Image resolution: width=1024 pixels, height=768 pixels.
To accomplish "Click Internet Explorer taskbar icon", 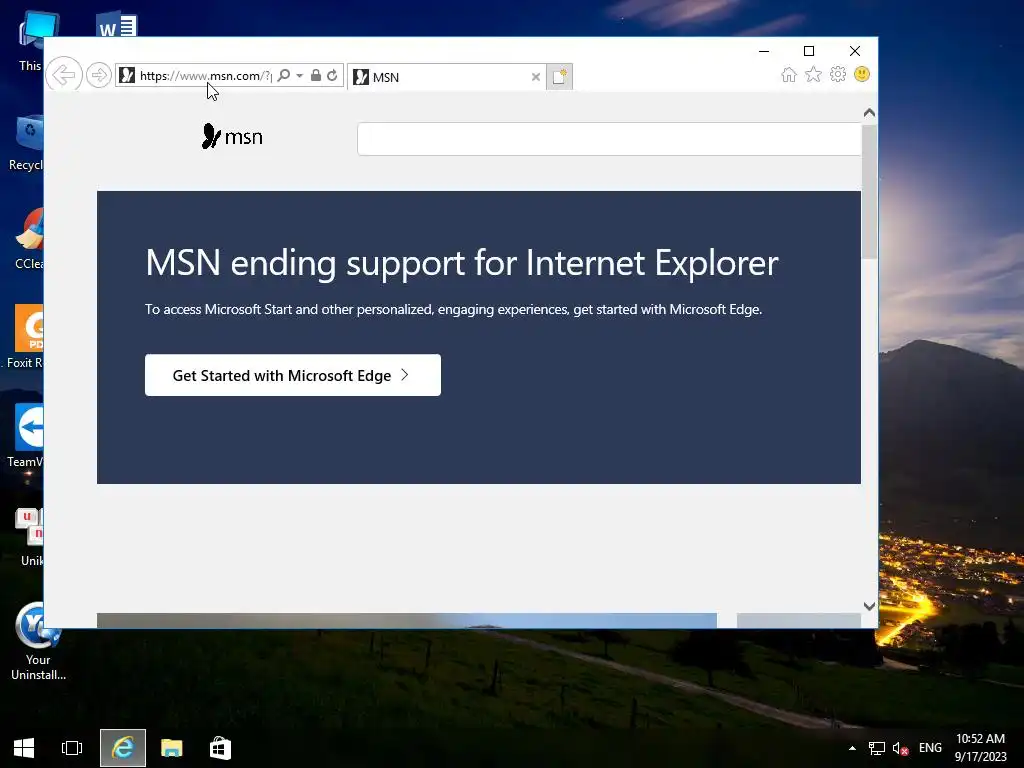I will (x=123, y=748).
